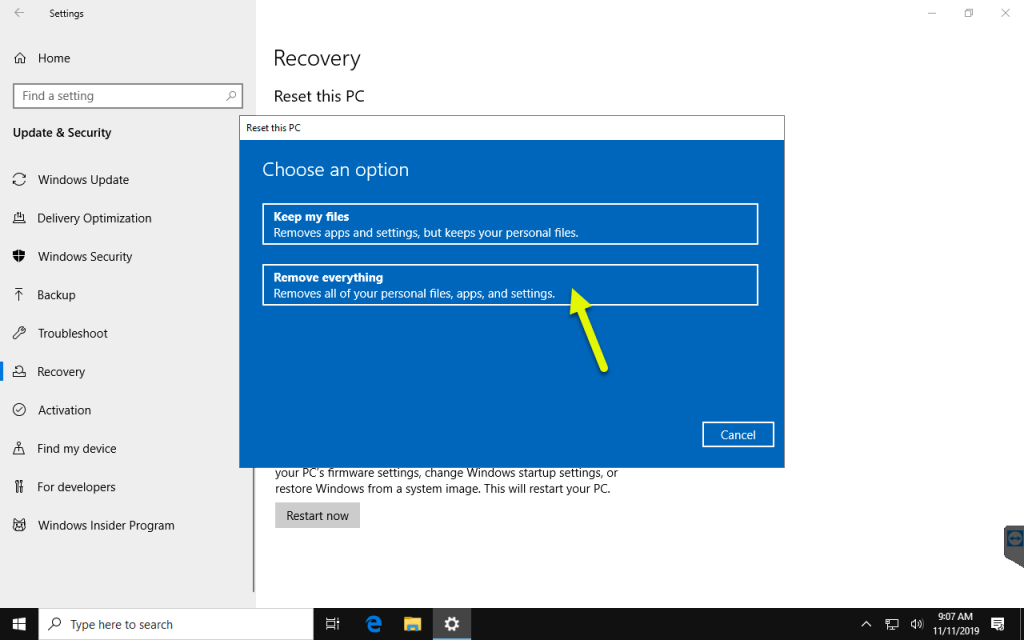Select the Windows Security shield icon
This screenshot has width=1024, height=640.
pos(20,256)
